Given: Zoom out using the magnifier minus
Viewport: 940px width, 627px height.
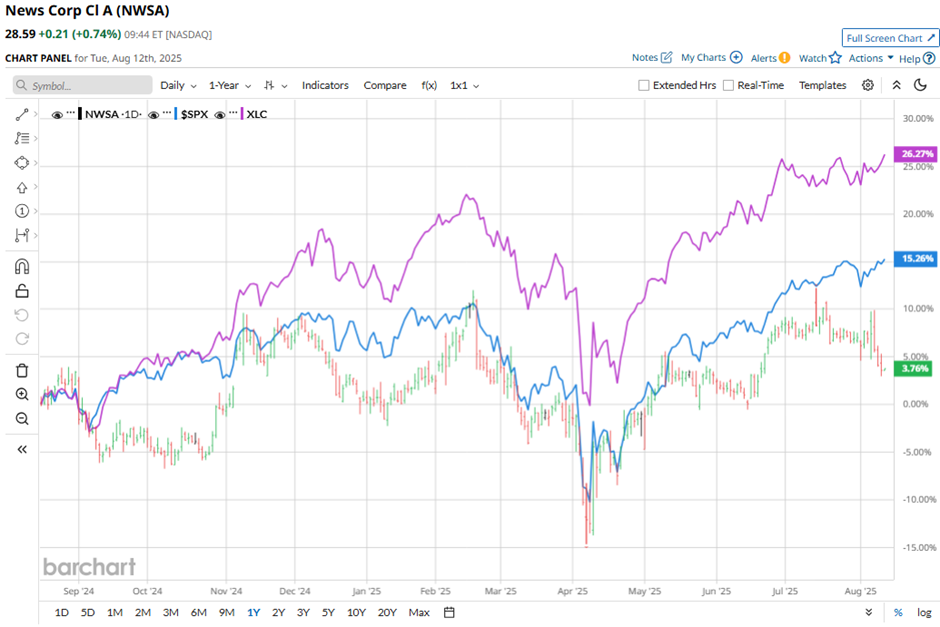Looking at the screenshot, I should click(x=22, y=418).
